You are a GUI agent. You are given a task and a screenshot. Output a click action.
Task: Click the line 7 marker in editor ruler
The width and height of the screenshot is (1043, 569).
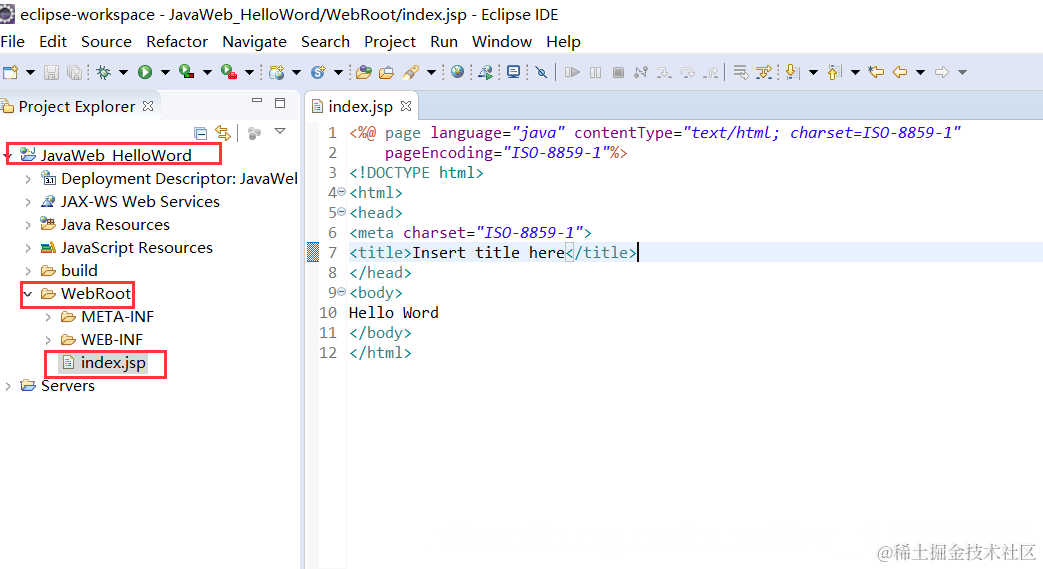(x=313, y=252)
